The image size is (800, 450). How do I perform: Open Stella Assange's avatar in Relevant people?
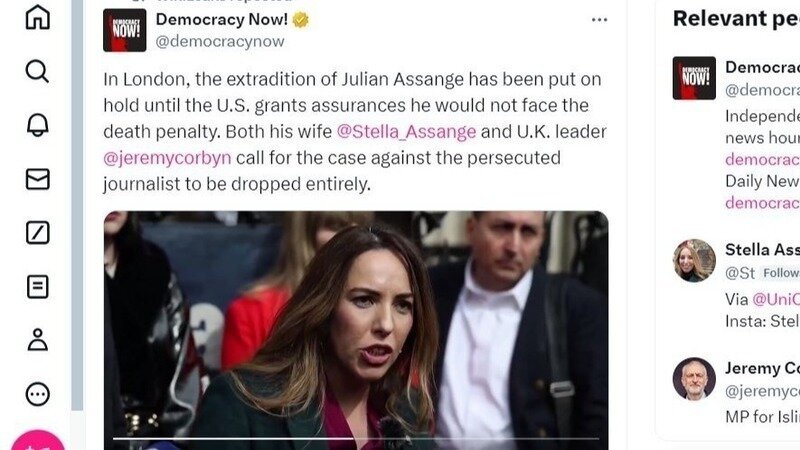tap(694, 260)
